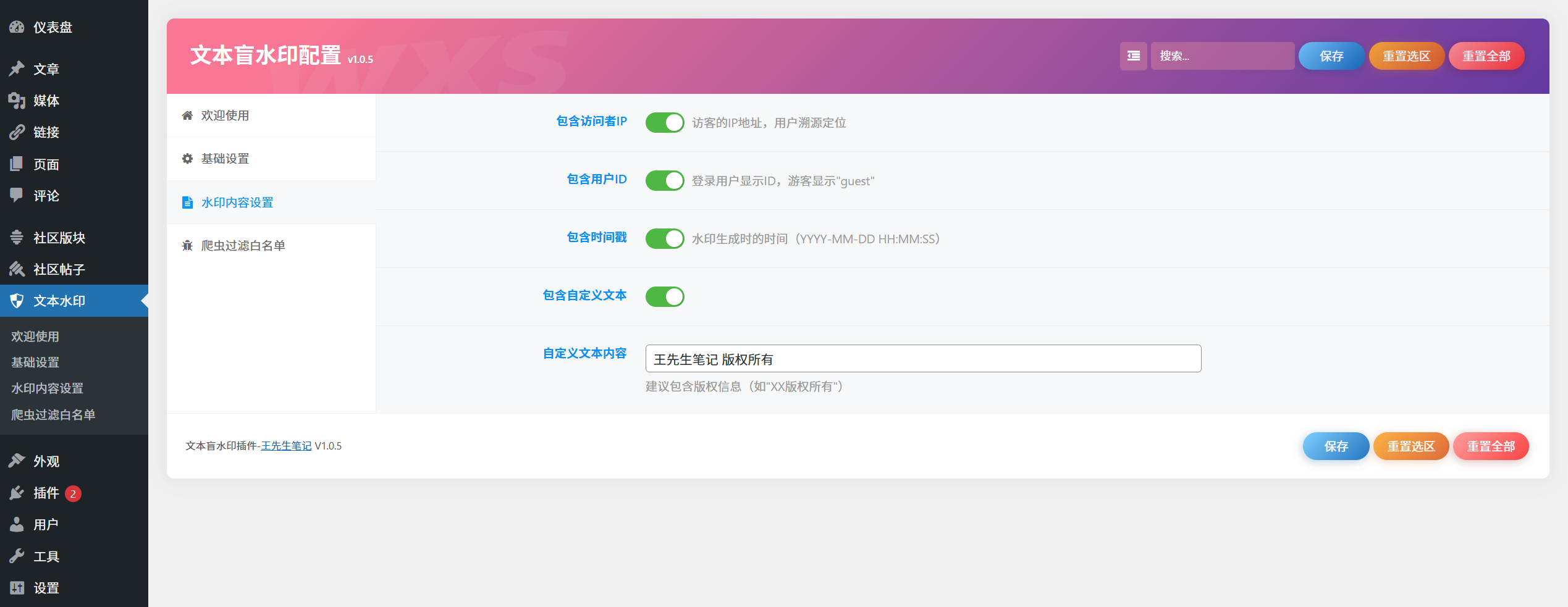The width and height of the screenshot is (1568, 607).
Task: Click the wrench Tools icon
Action: 17,556
